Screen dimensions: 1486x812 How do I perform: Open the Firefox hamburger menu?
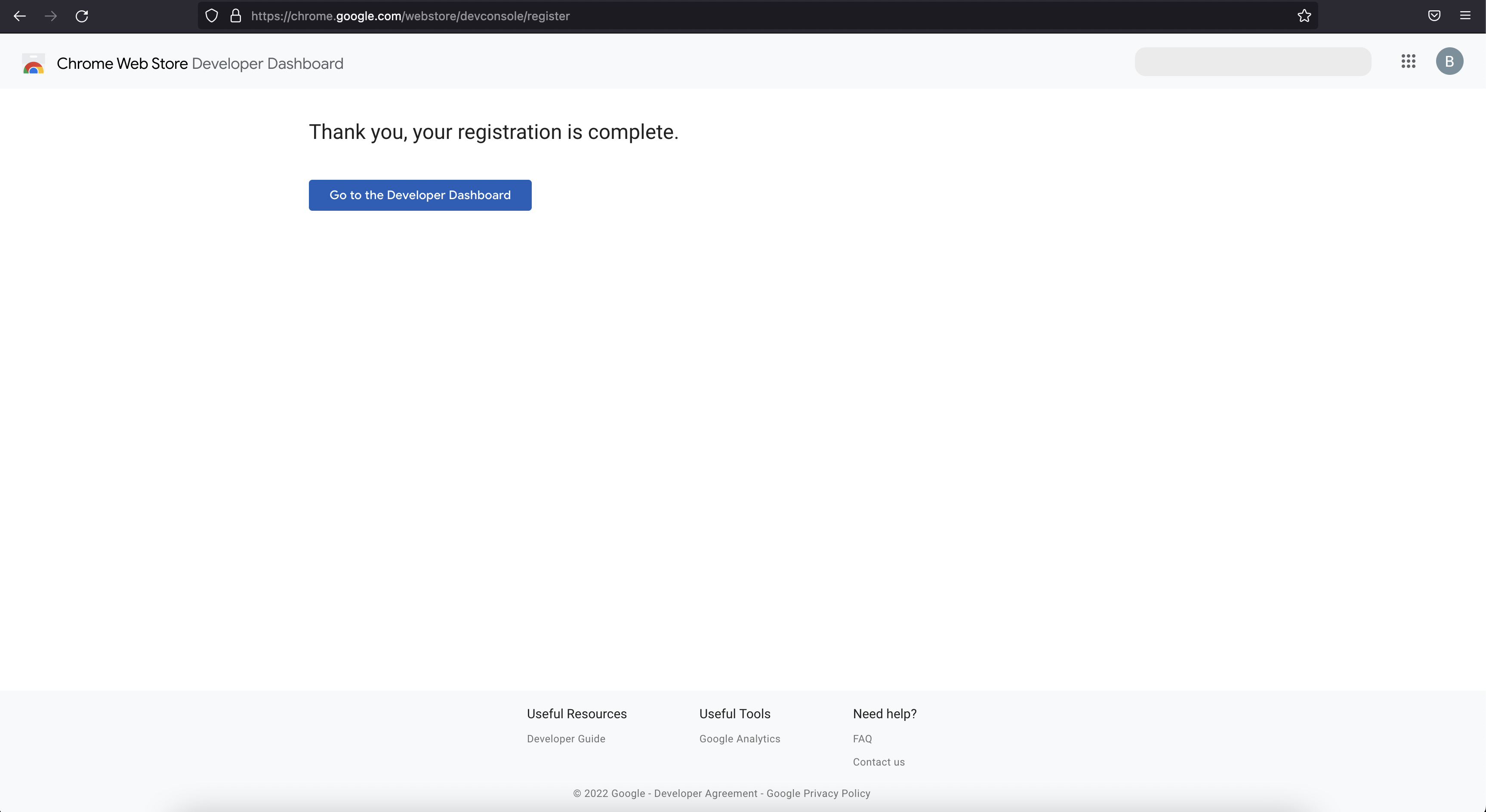(1464, 15)
